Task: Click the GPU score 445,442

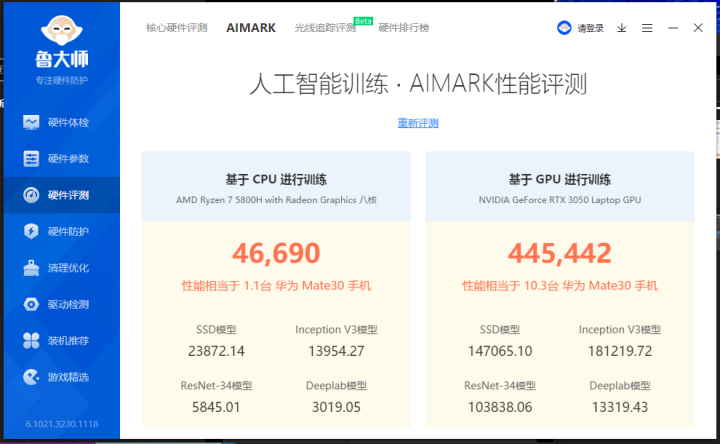Action: [560, 253]
